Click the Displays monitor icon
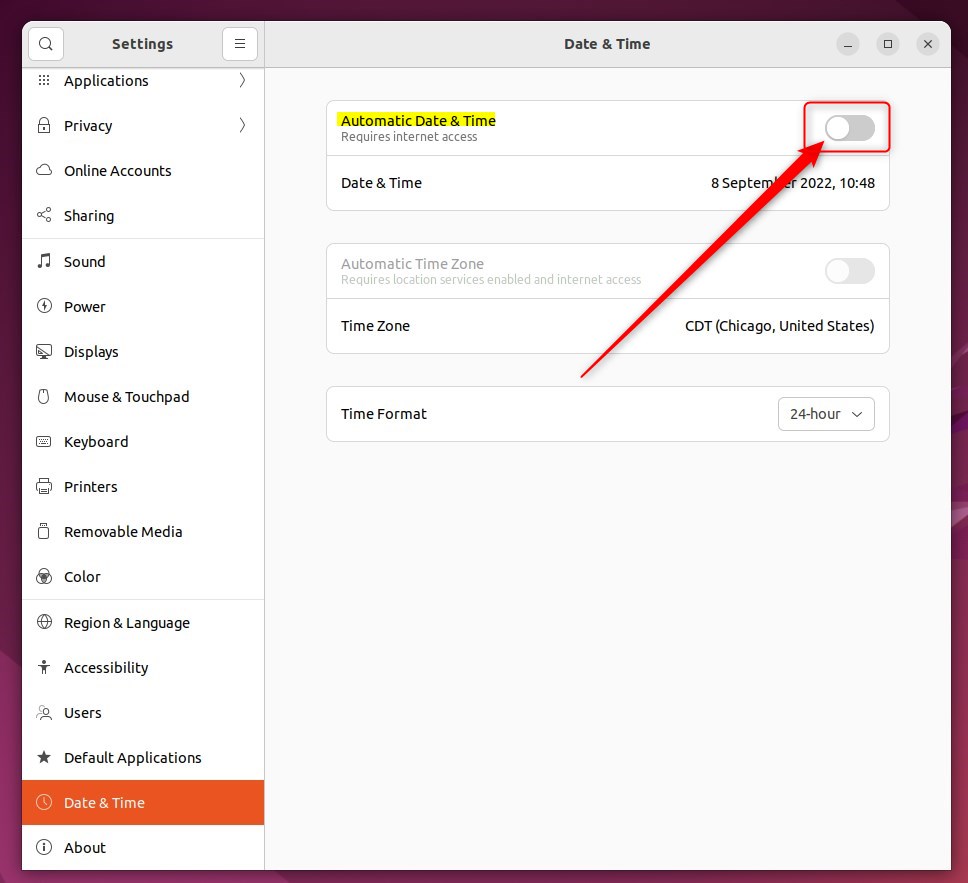 (44, 351)
